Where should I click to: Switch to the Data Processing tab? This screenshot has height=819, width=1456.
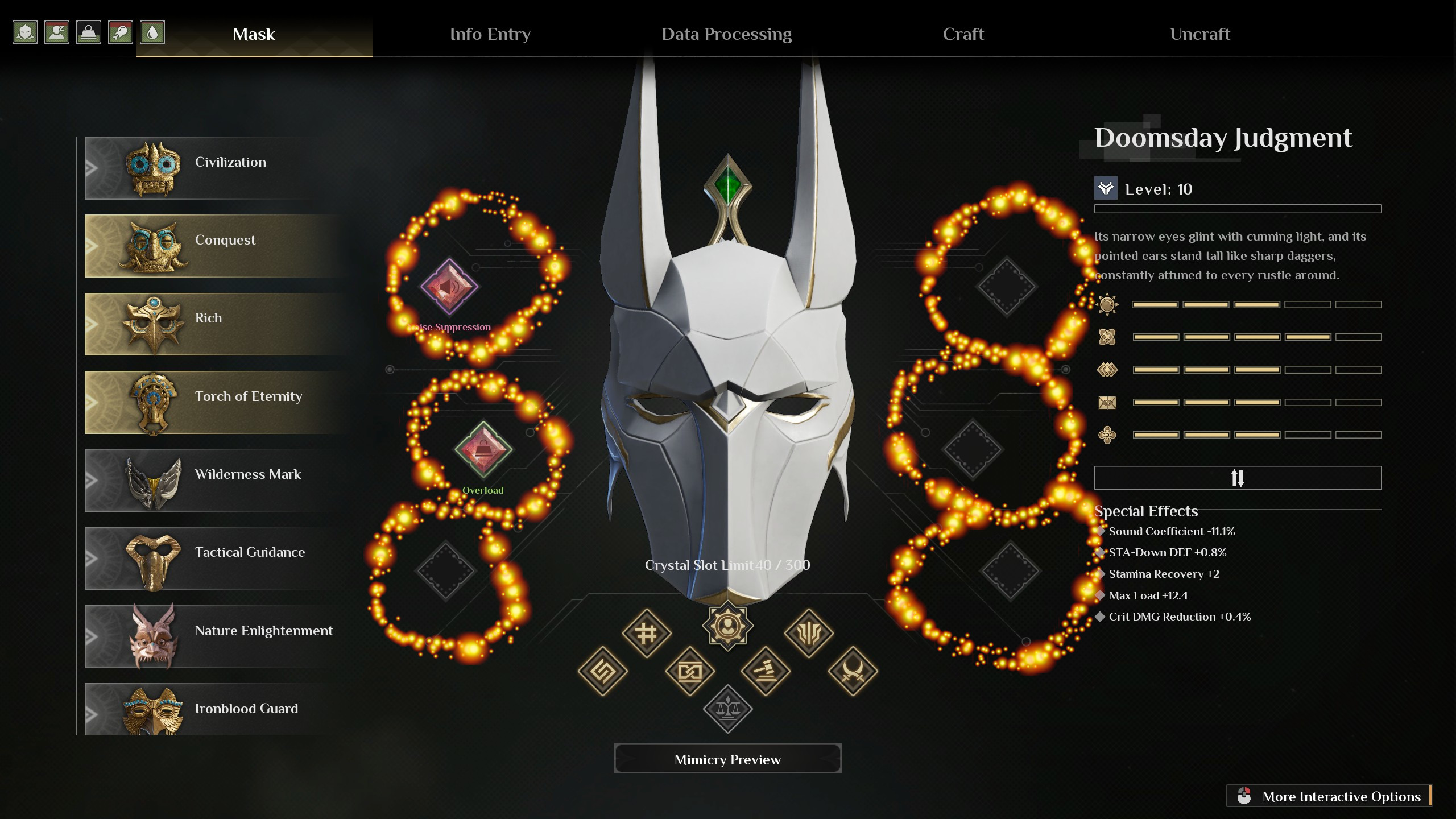point(726,34)
